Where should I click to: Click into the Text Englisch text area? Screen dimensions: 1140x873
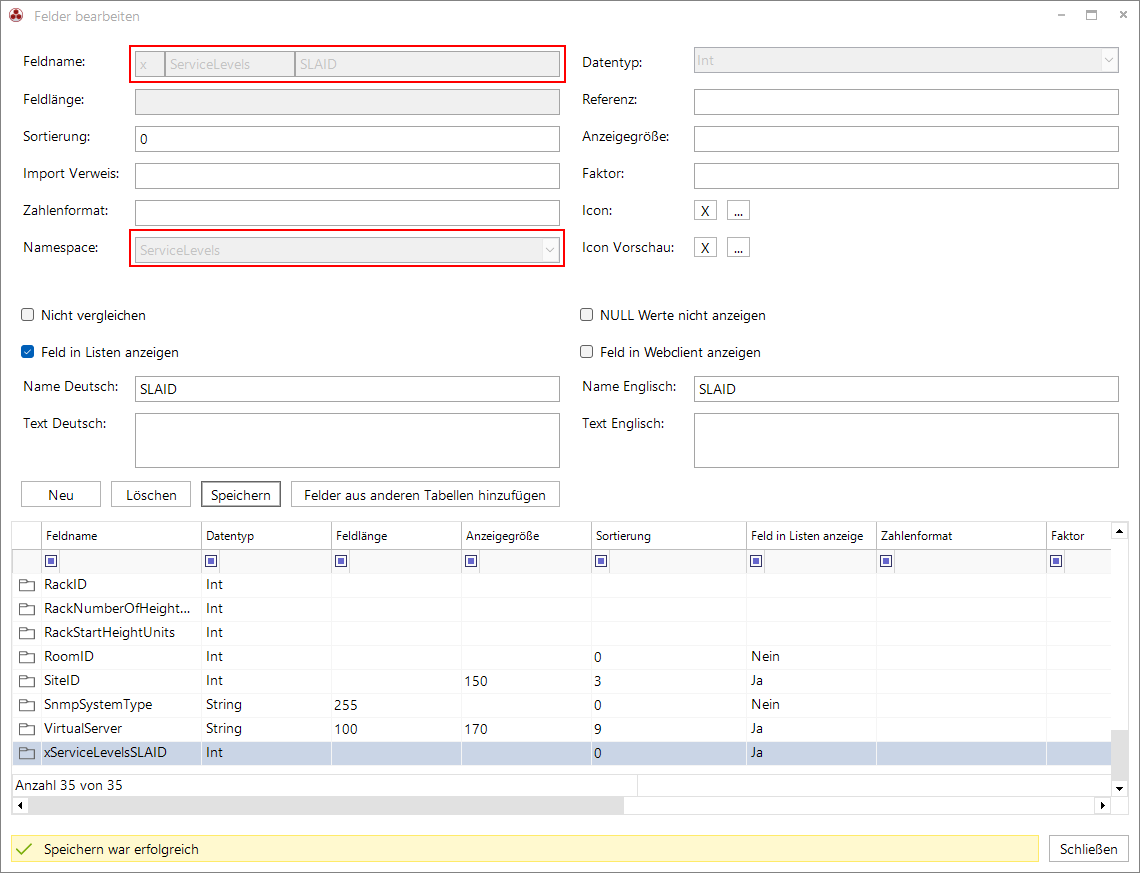(906, 440)
